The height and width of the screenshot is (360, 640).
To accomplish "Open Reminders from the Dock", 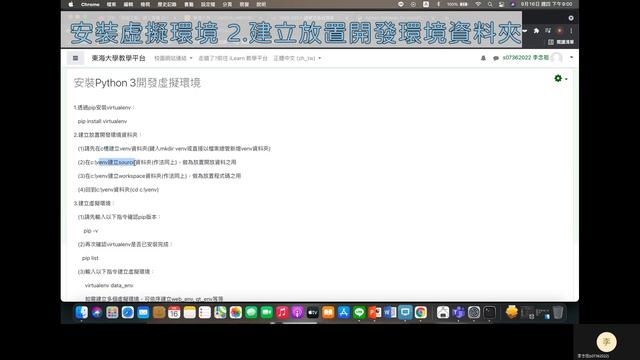I will 205,313.
